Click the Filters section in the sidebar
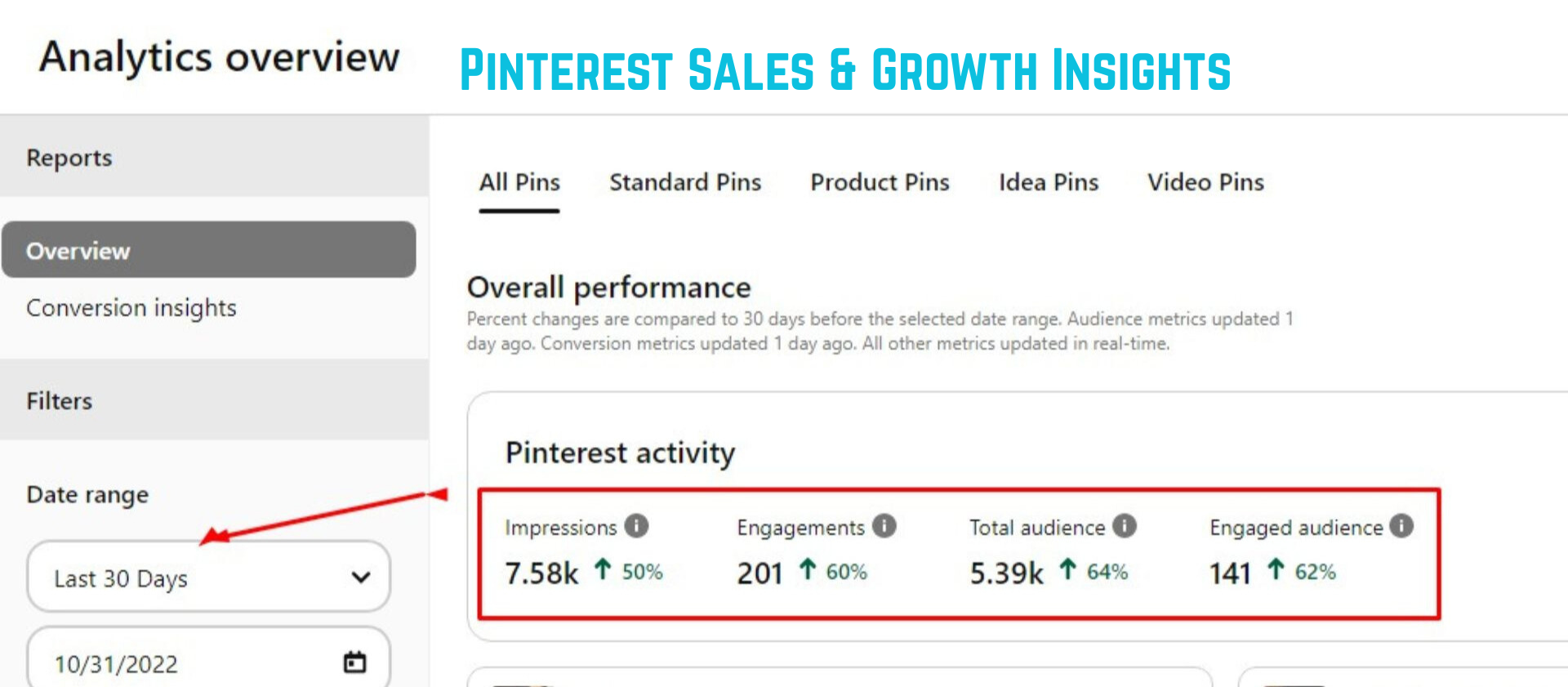The width and height of the screenshot is (1568, 687). click(59, 401)
